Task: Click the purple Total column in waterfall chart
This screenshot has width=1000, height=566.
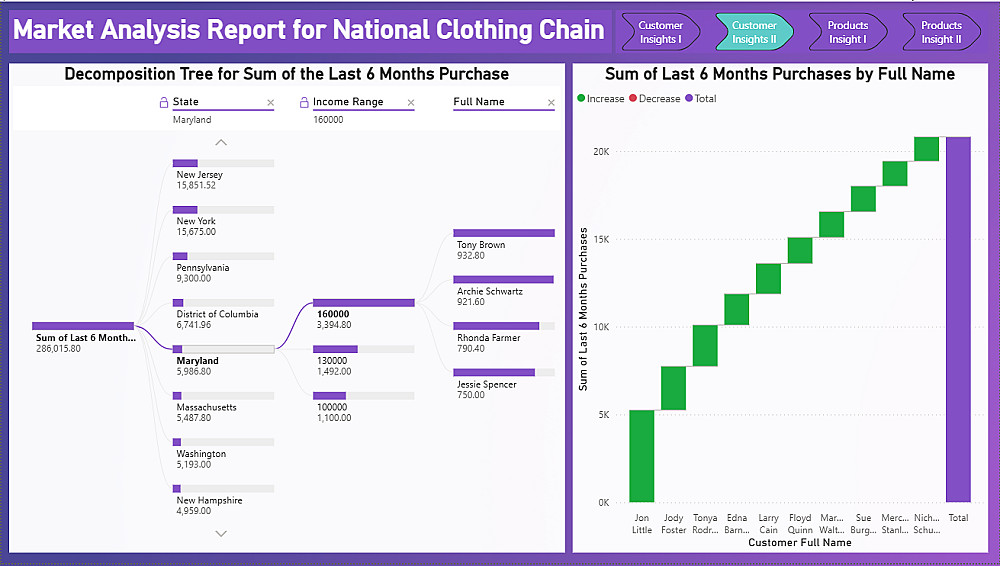Action: point(958,320)
